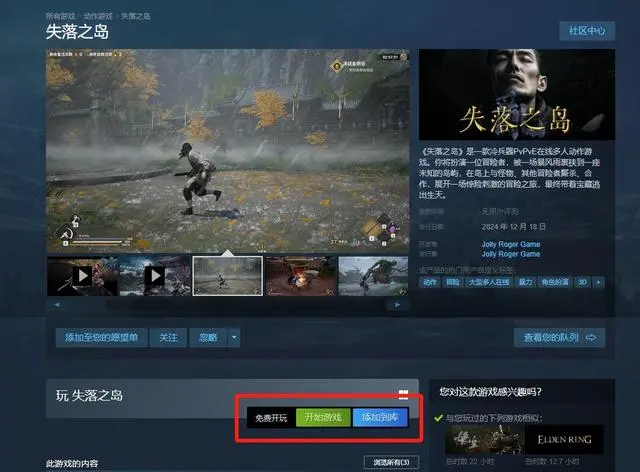This screenshot has height=472, width=640.
Task: Click the 您对这款游戏感兴趣吗? heading
Action: pos(490,392)
